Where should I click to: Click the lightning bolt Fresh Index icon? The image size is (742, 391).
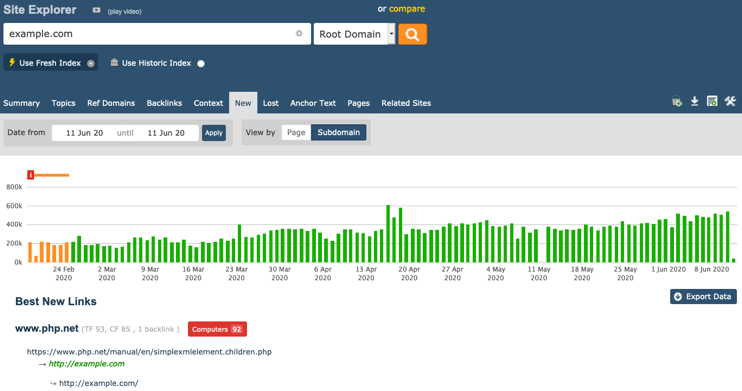click(12, 62)
